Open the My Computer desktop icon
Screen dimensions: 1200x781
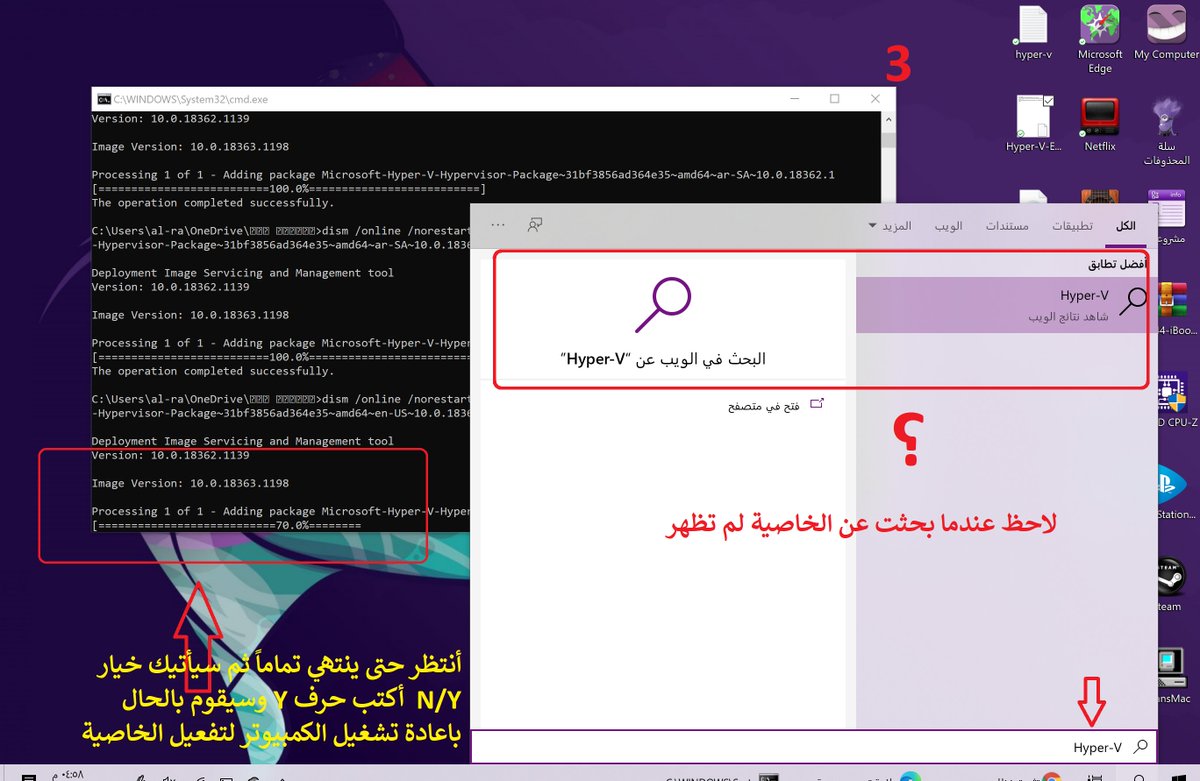(x=1166, y=33)
